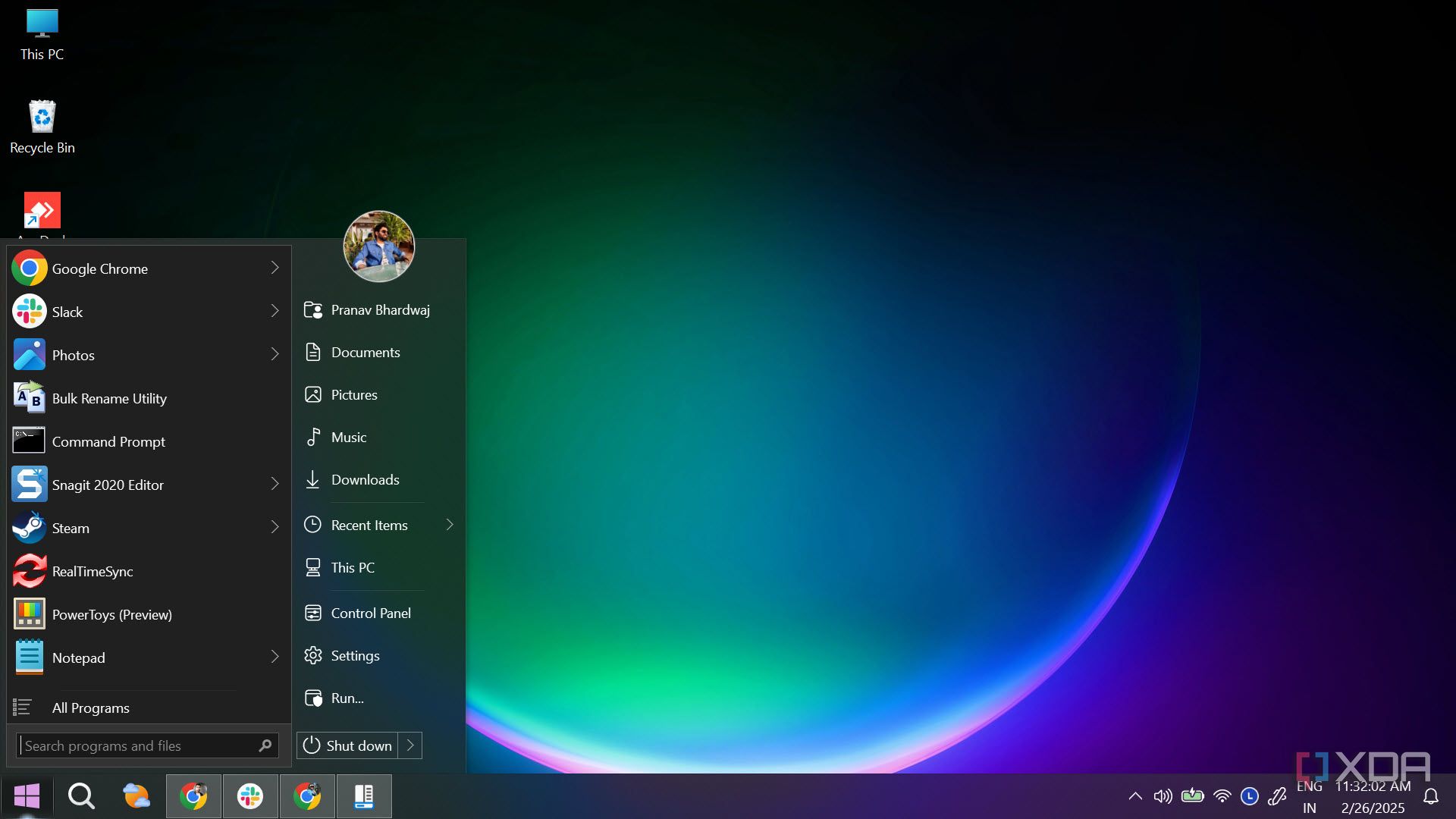Click the Shut down button
1456x819 pixels.
point(348,745)
